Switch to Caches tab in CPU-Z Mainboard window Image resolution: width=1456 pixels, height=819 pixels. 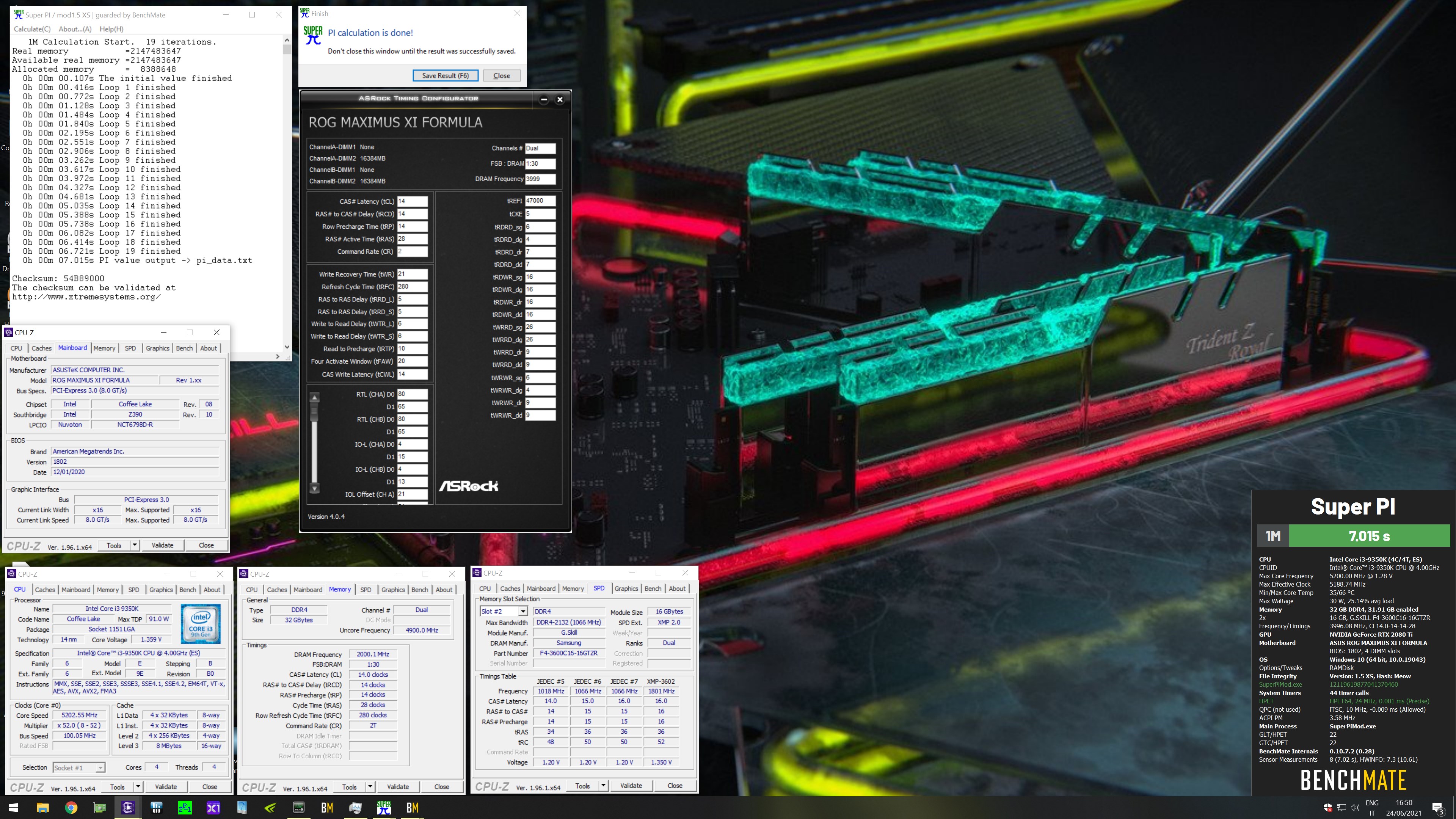tap(41, 348)
